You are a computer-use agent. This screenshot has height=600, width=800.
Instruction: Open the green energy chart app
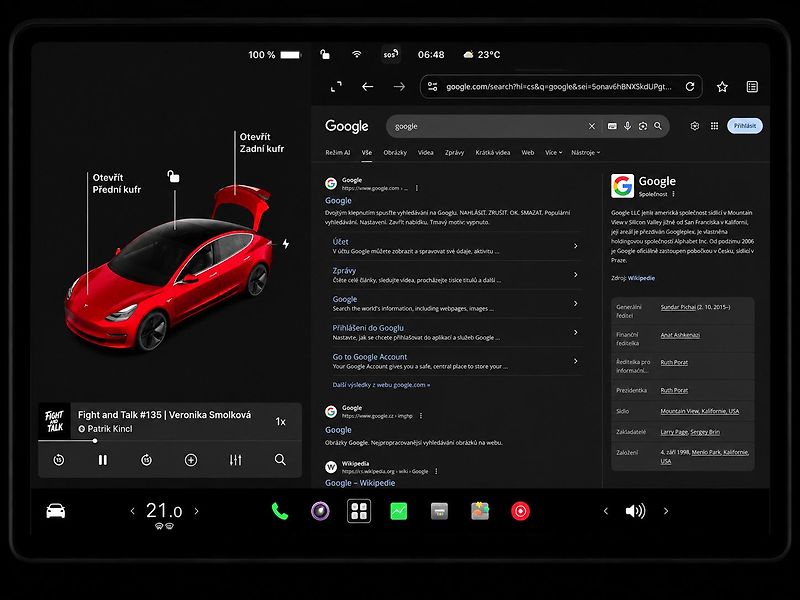coord(398,511)
